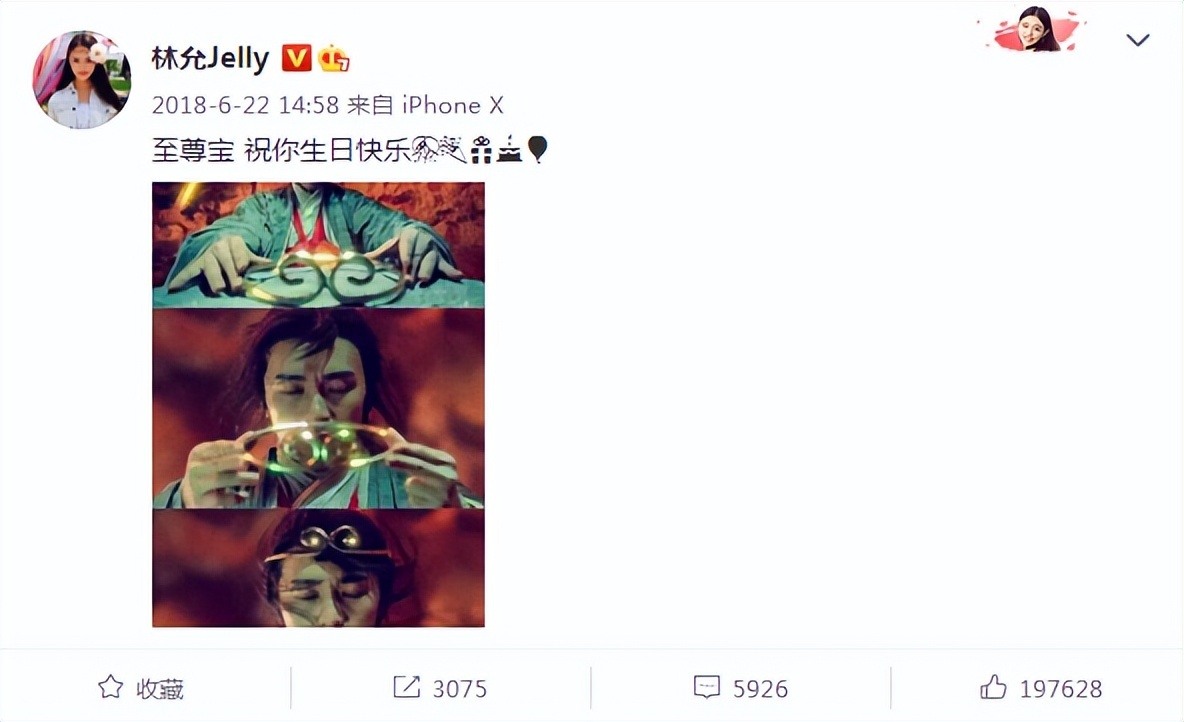Click the crown membership badge icon
Image resolution: width=1184 pixels, height=722 pixels.
click(333, 58)
